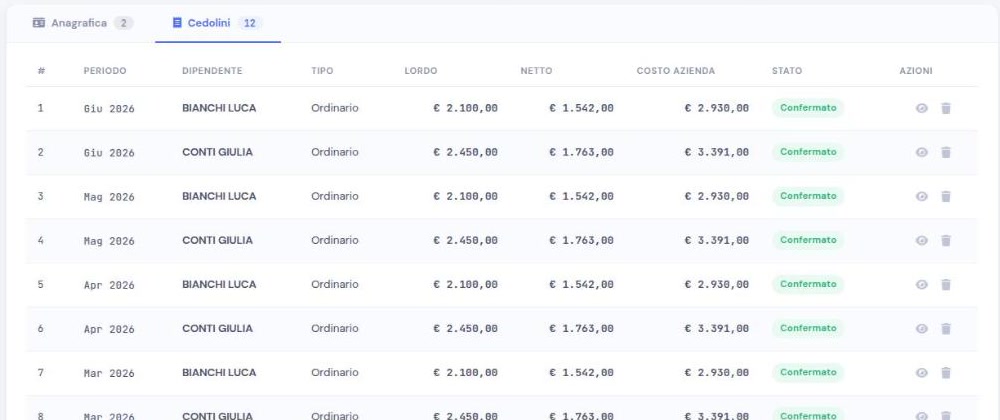
Task: View payslip of Bianchi Luca Giu 2026
Action: pyautogui.click(x=922, y=108)
